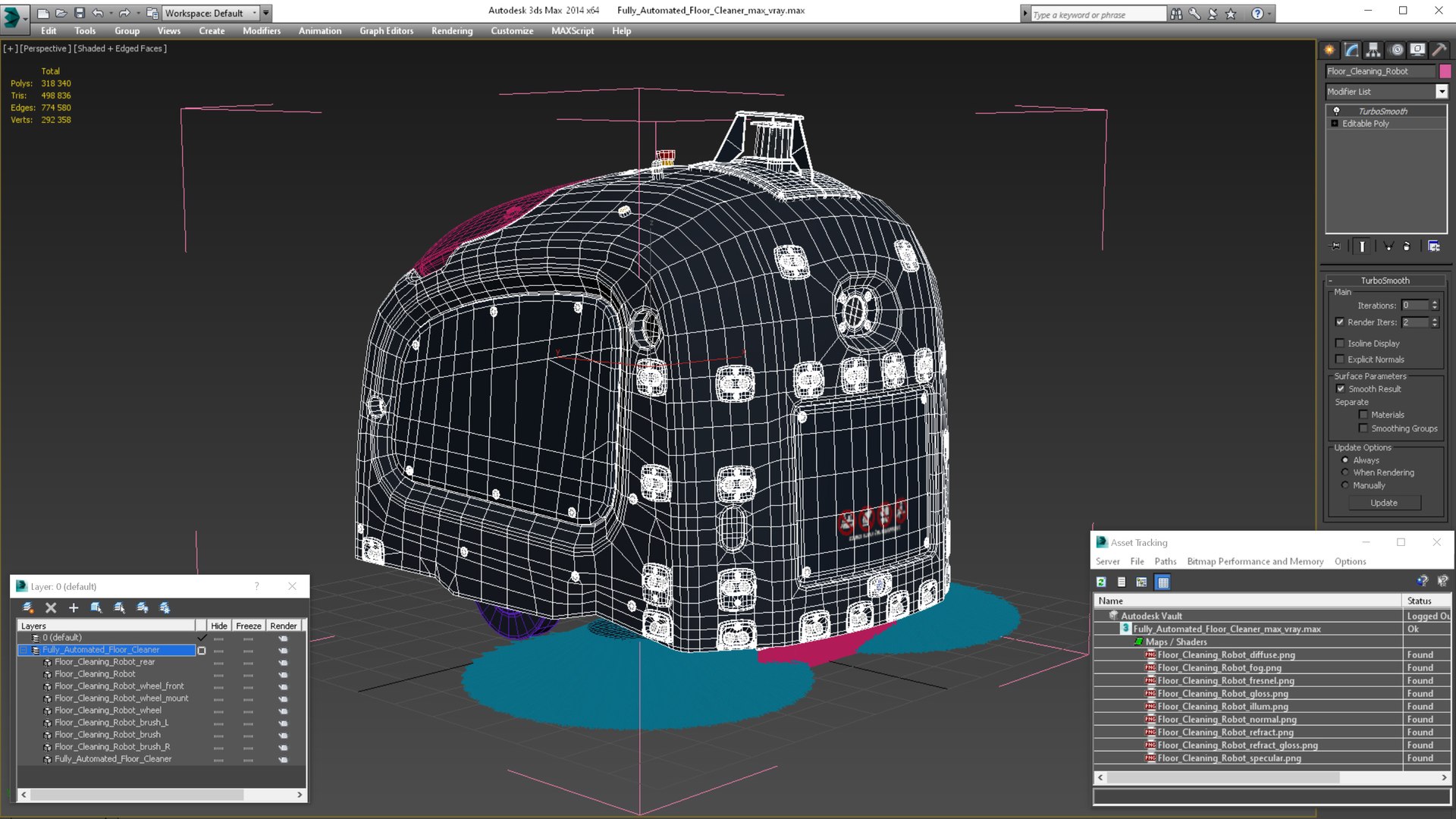Click the table view icon in Asset Tracking
Image resolution: width=1456 pixels, height=819 pixels.
point(1163,582)
